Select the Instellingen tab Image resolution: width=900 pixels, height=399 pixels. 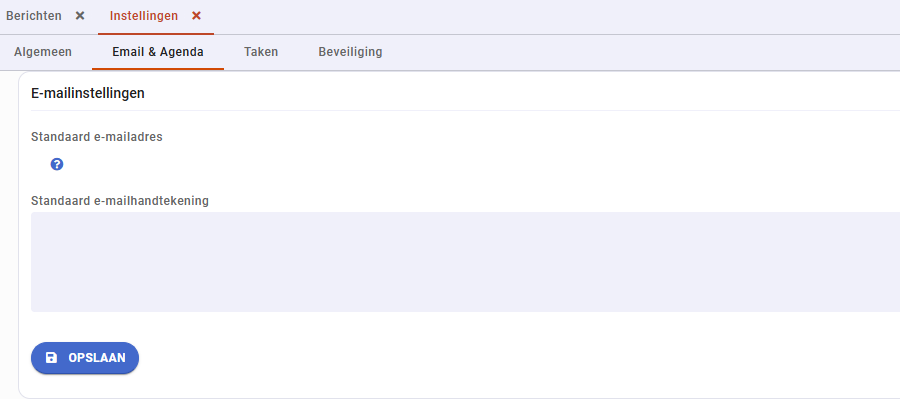click(x=143, y=16)
